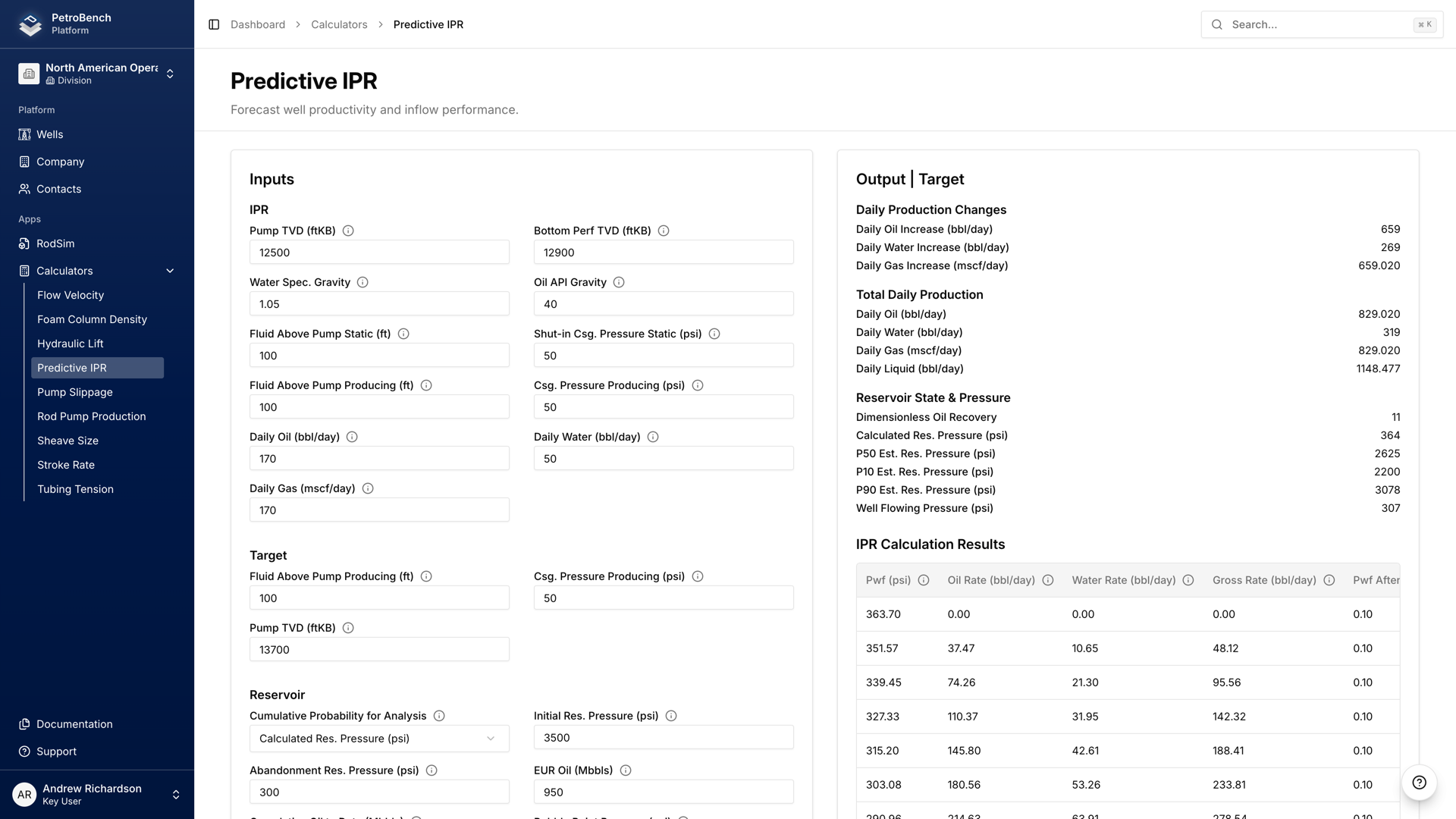Expand the North American Operations division switcher
This screenshot has height=819, width=1456.
[x=170, y=73]
